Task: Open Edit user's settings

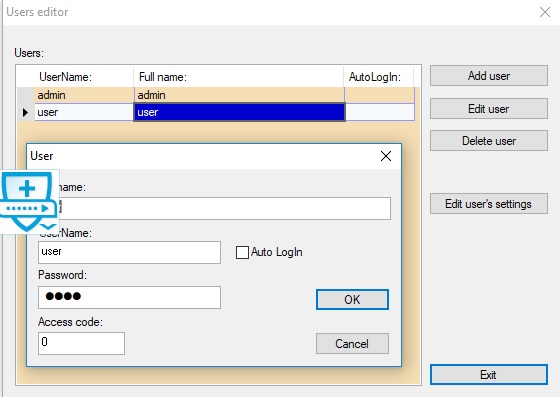Action: click(x=489, y=204)
